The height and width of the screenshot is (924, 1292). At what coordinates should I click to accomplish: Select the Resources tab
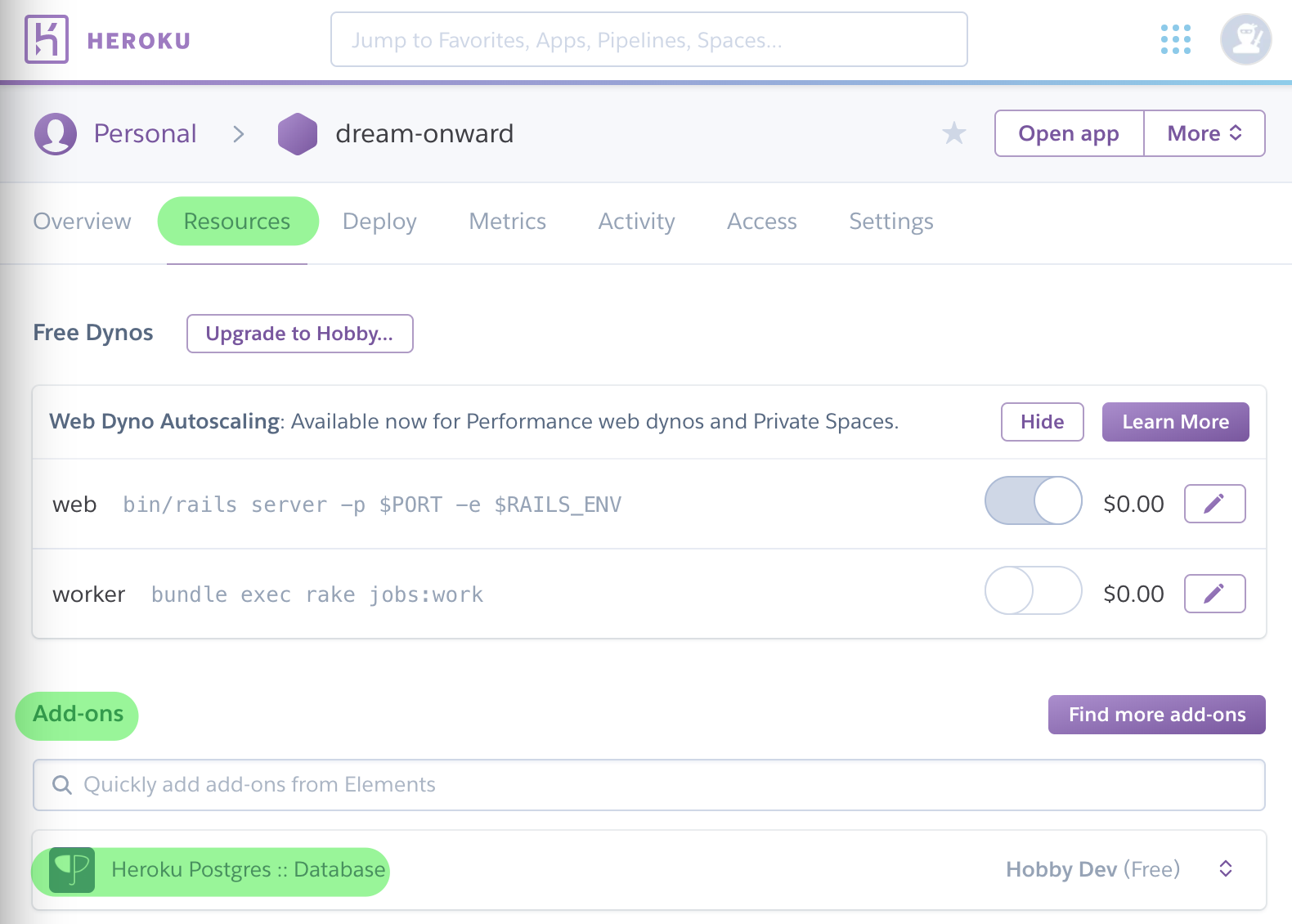pos(237,222)
